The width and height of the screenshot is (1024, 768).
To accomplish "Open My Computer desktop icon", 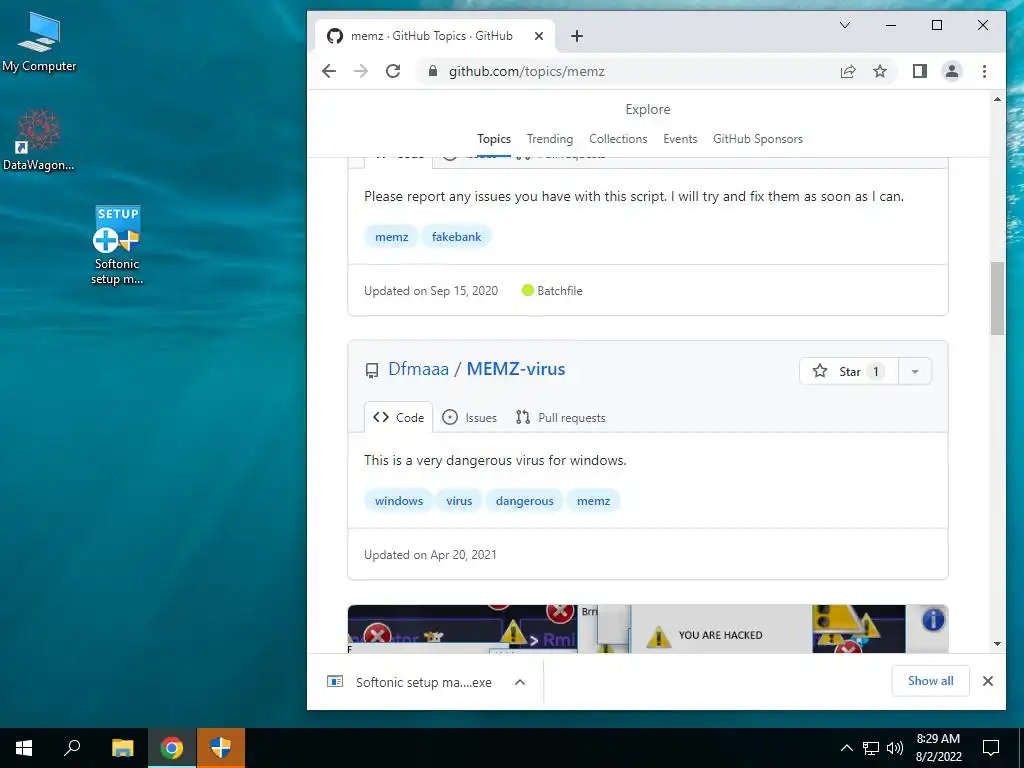I will coord(39,42).
